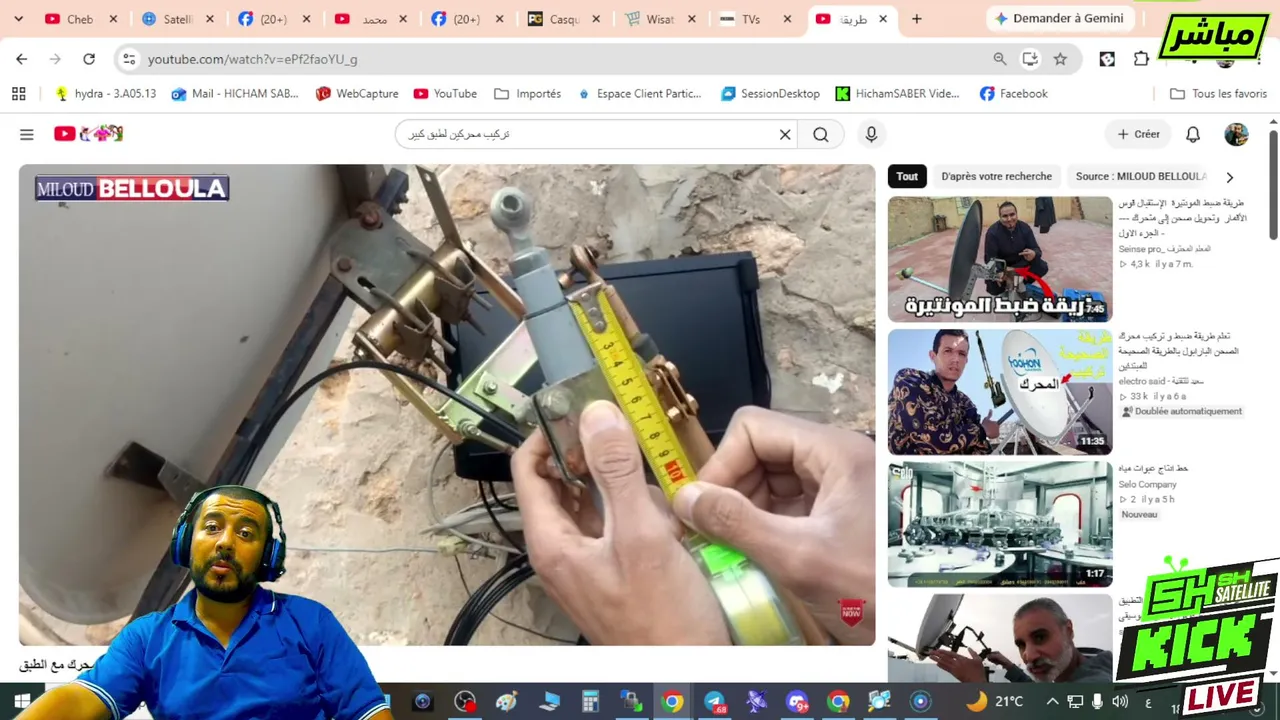The height and width of the screenshot is (720, 1280).
Task: Click the zoom magnifier icon in address bar
Action: pyautogui.click(x=1000, y=59)
